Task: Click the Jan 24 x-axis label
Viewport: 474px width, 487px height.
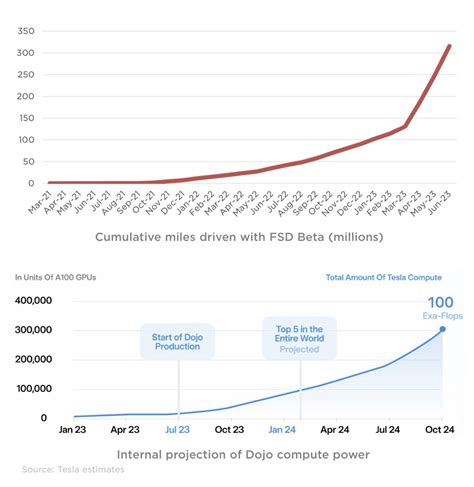Action: click(x=282, y=429)
